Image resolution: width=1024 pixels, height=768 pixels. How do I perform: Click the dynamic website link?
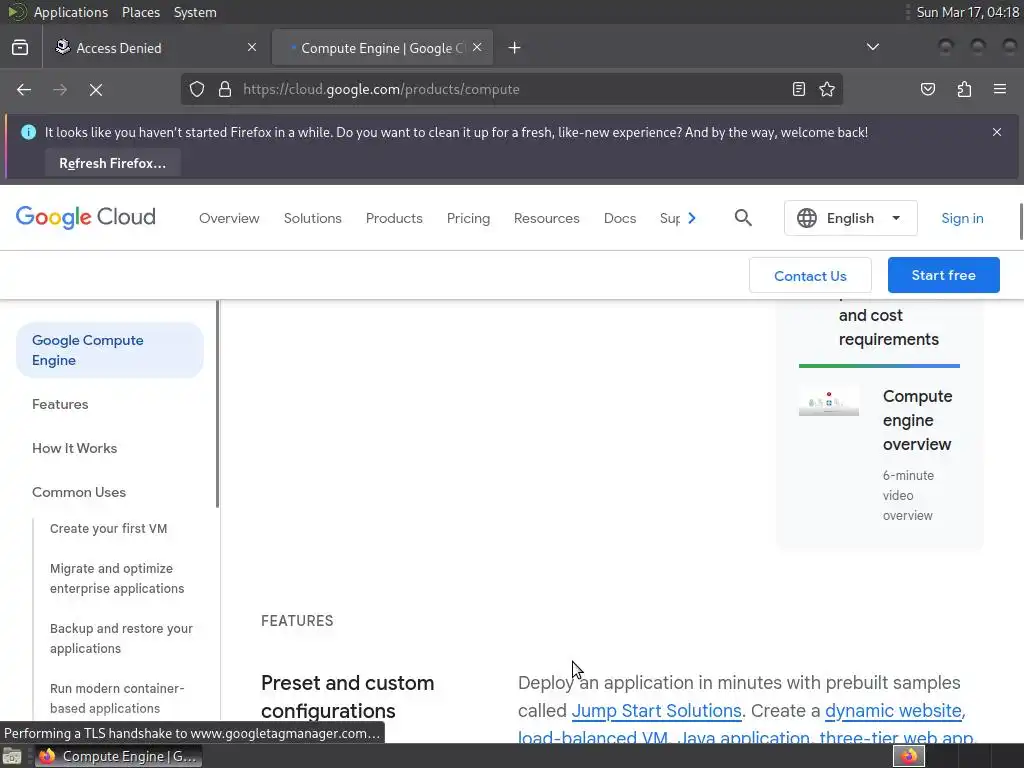893,711
